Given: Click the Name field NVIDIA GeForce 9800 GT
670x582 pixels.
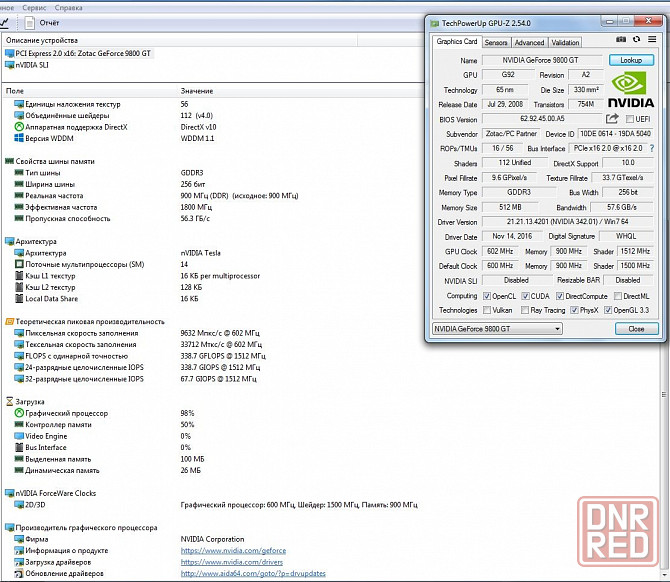Looking at the screenshot, I should (x=542, y=60).
